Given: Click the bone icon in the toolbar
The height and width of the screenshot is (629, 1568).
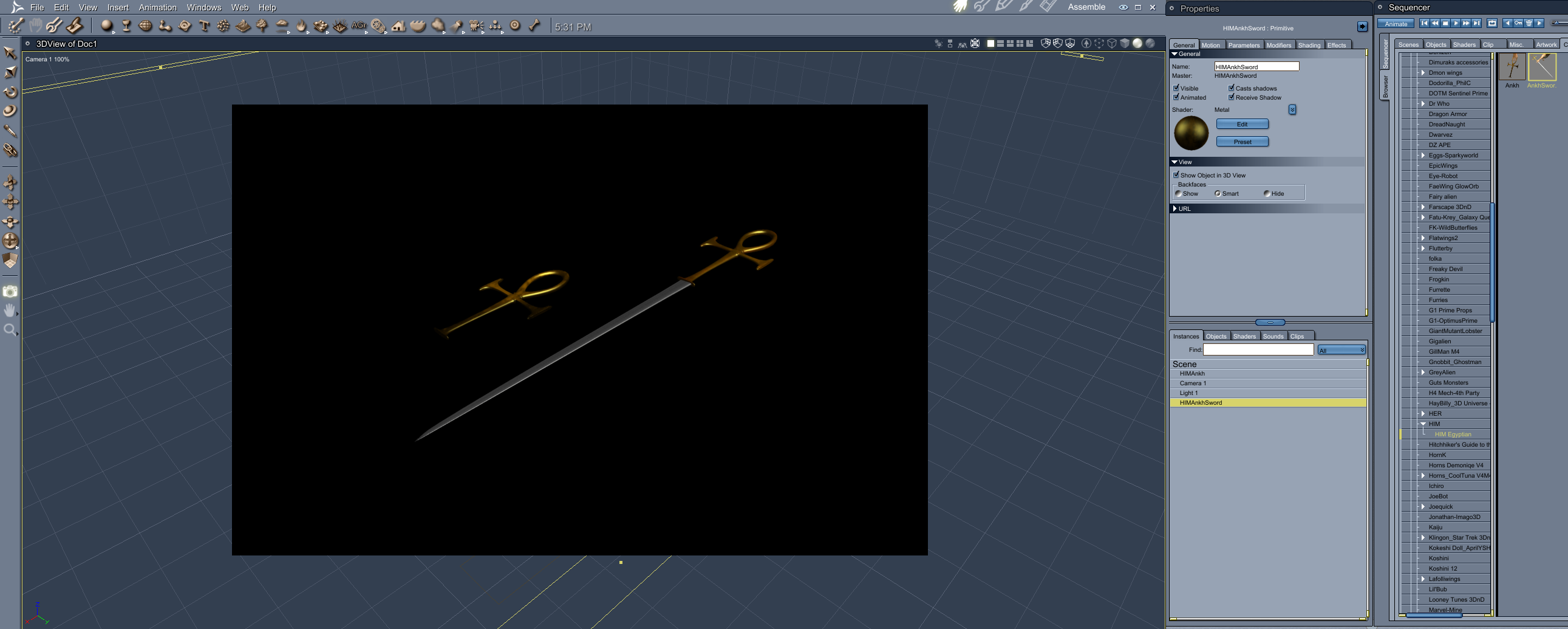Looking at the screenshot, I should pos(534,26).
